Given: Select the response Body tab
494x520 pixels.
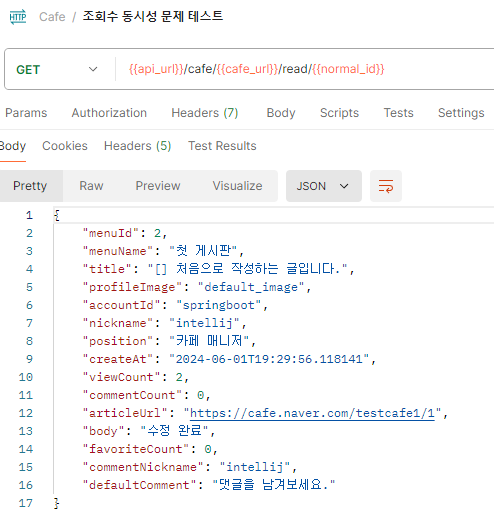Looking at the screenshot, I should [x=13, y=146].
